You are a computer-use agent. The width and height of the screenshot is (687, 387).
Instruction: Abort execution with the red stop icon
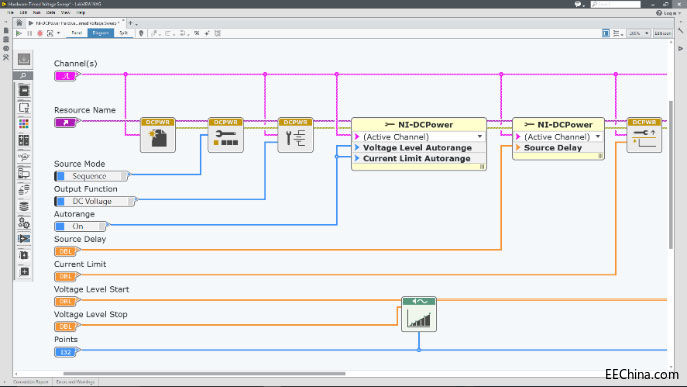click(40, 33)
